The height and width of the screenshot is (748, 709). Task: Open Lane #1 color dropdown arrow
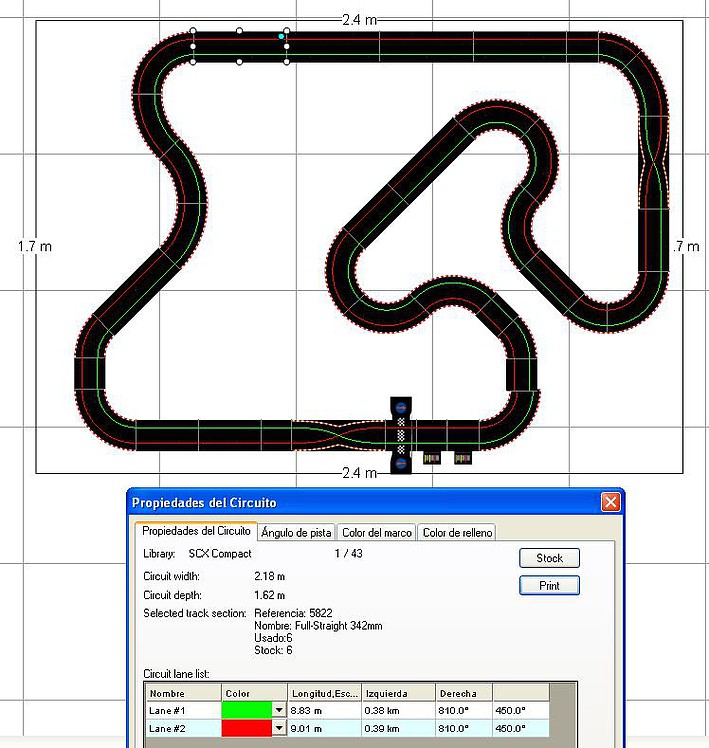279,710
